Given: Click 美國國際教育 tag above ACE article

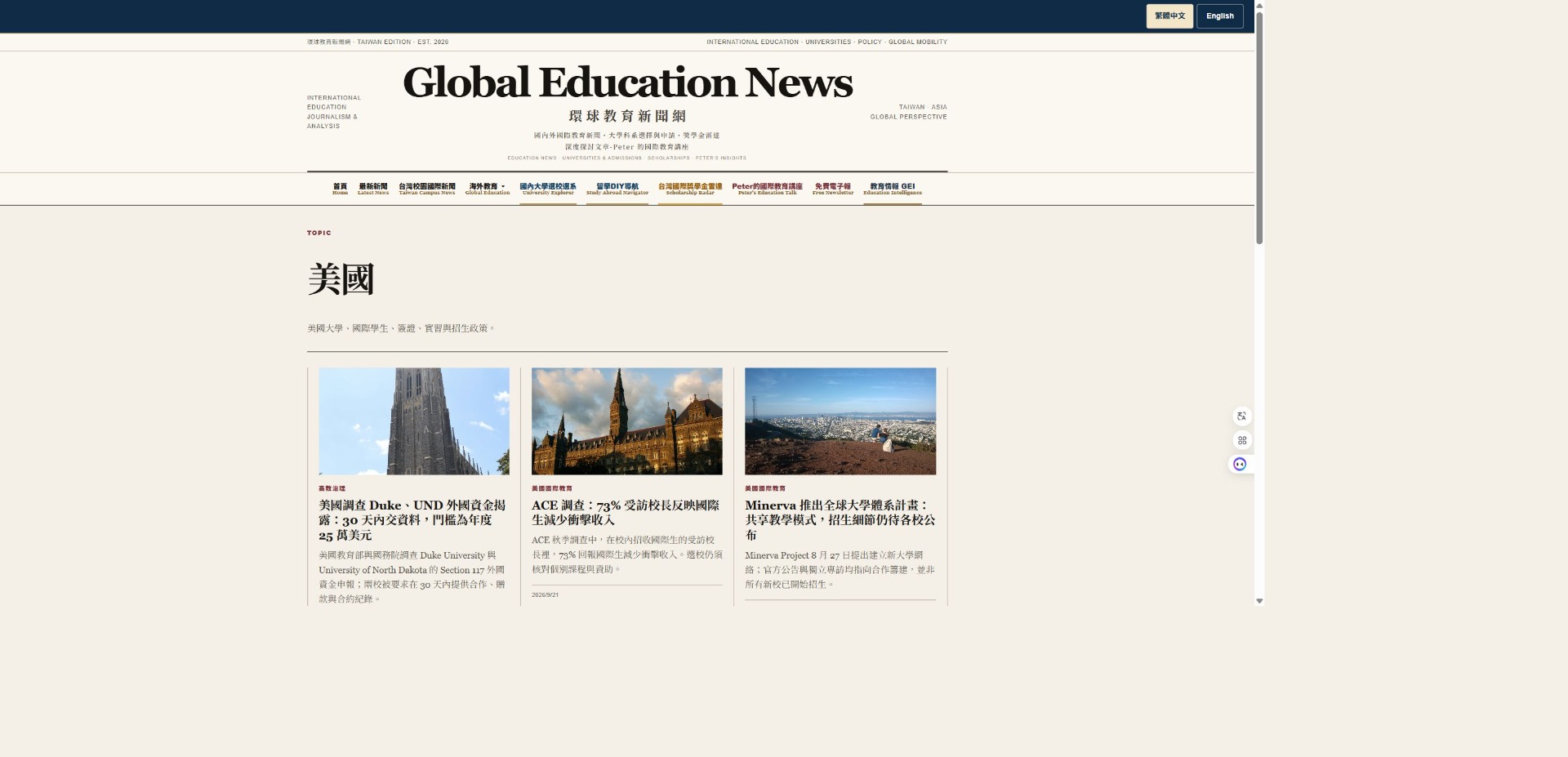Looking at the screenshot, I should 552,488.
